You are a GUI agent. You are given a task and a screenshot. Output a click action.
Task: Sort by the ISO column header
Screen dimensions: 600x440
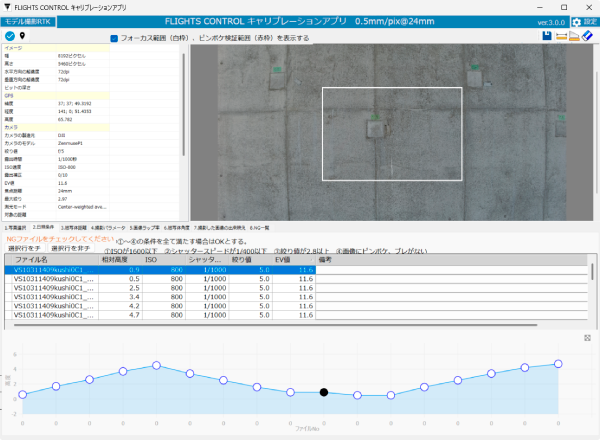151,259
